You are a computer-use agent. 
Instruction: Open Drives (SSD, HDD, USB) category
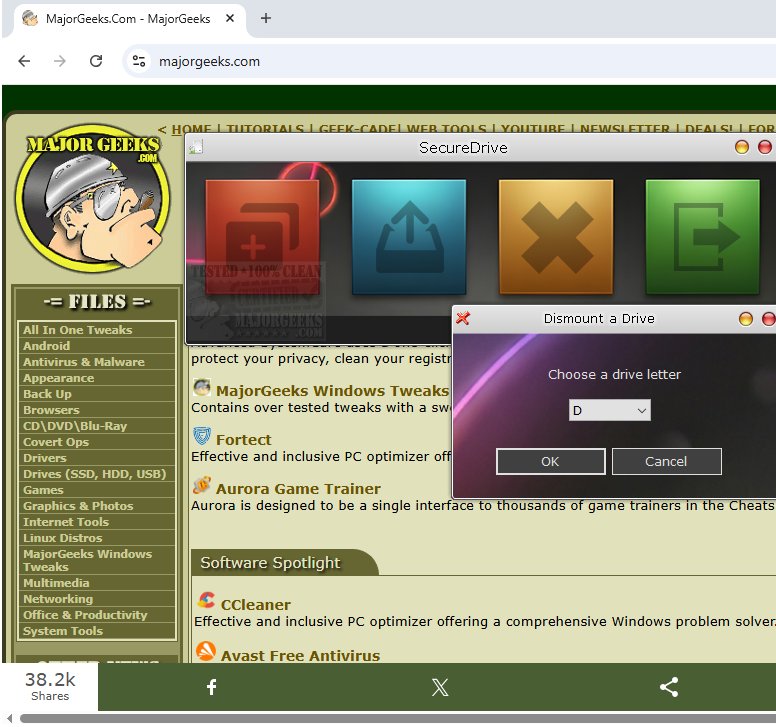point(95,474)
